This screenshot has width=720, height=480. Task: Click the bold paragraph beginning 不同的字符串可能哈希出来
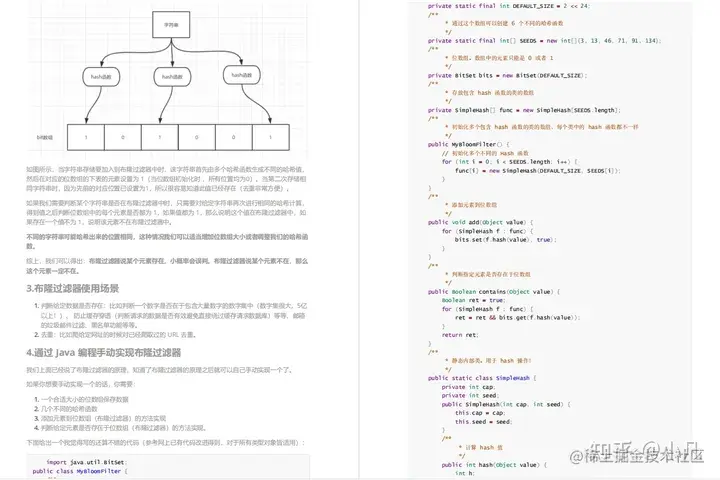click(167, 242)
